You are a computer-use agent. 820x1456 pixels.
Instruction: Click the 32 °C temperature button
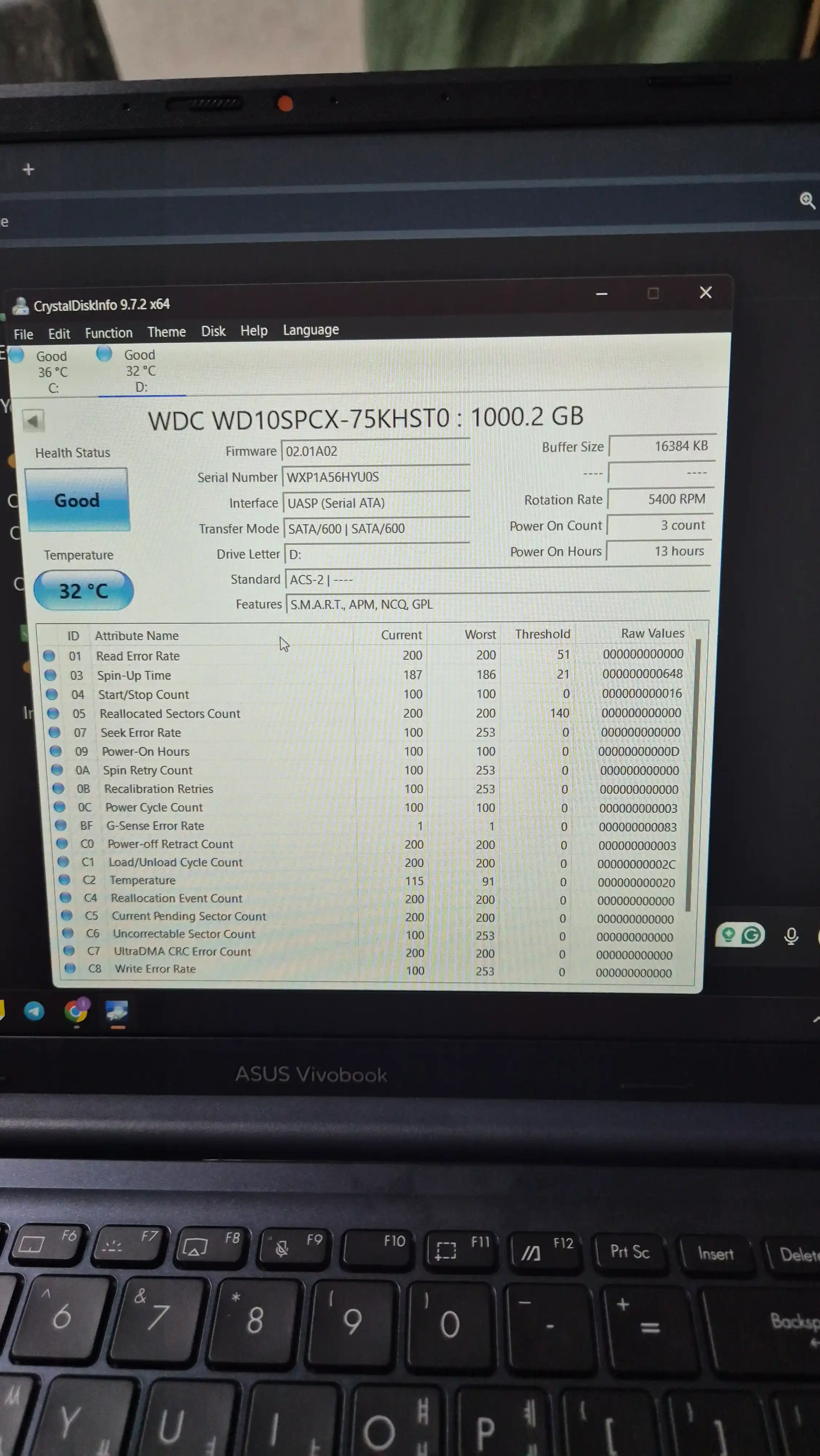click(84, 591)
